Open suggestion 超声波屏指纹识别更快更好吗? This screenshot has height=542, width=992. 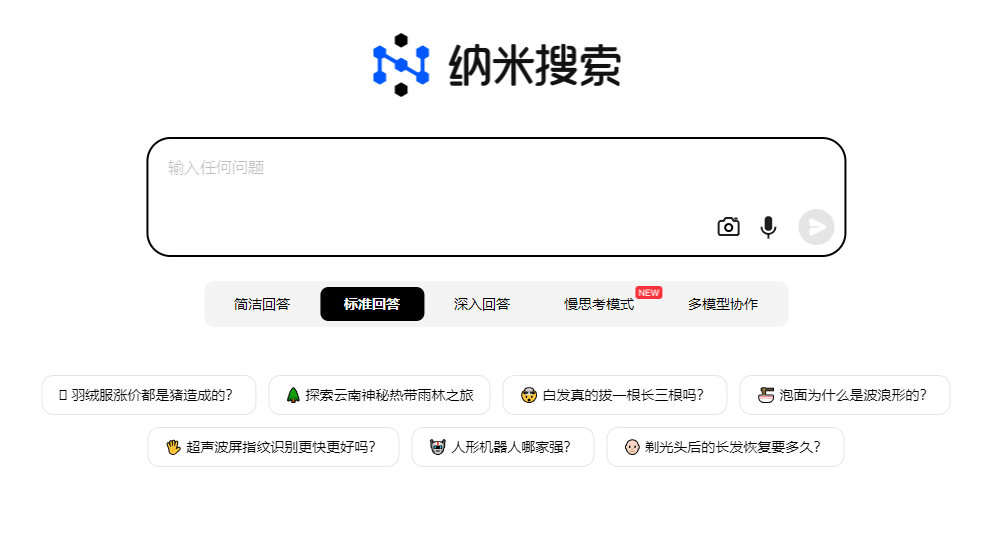273,447
